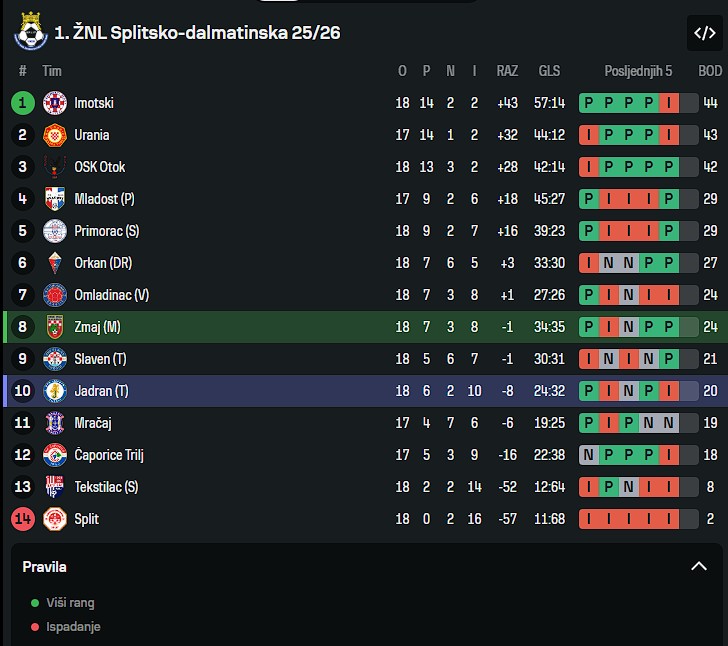Open the Orkan (DR) team link
728x646 pixels.
(x=103, y=263)
